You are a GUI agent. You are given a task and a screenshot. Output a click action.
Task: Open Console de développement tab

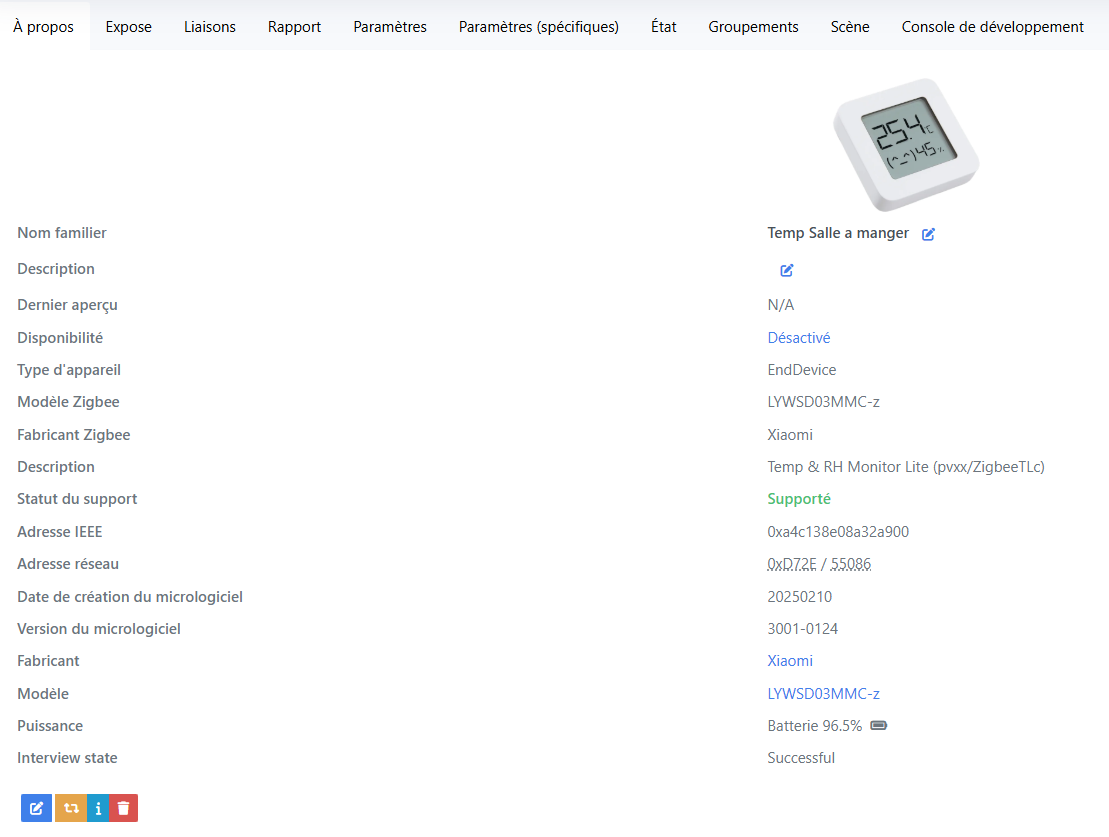pyautogui.click(x=992, y=27)
